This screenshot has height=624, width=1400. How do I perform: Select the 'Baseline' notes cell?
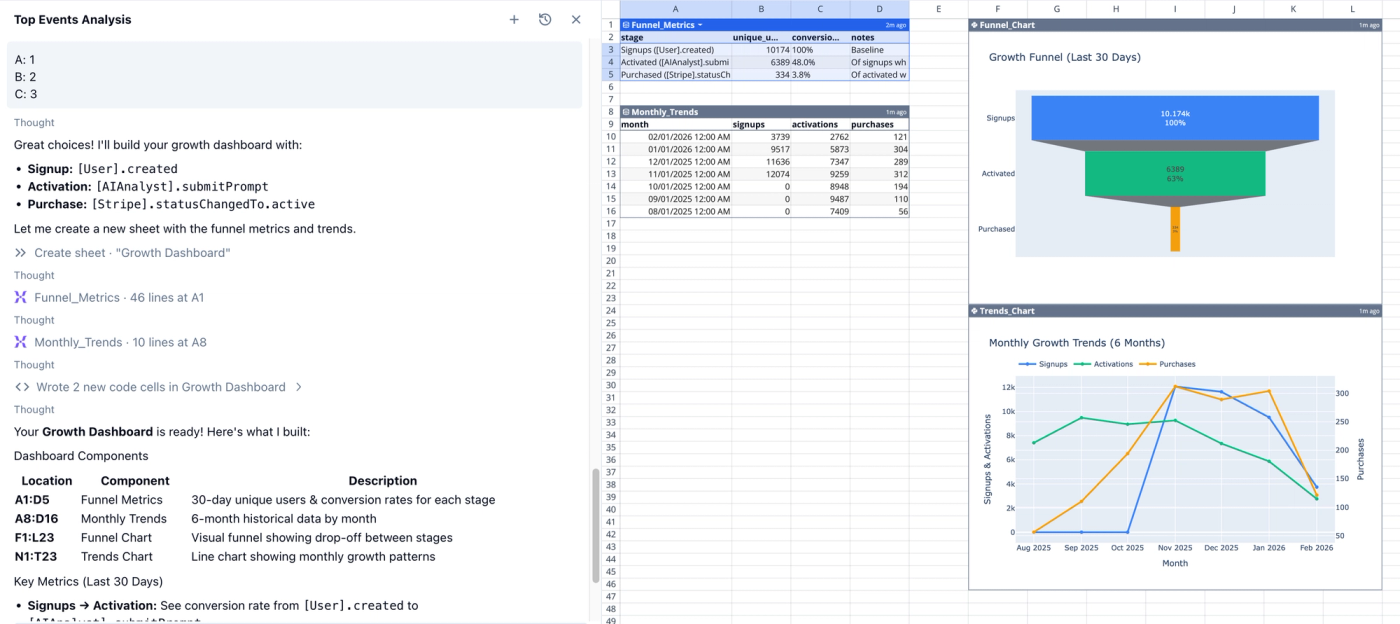880,50
